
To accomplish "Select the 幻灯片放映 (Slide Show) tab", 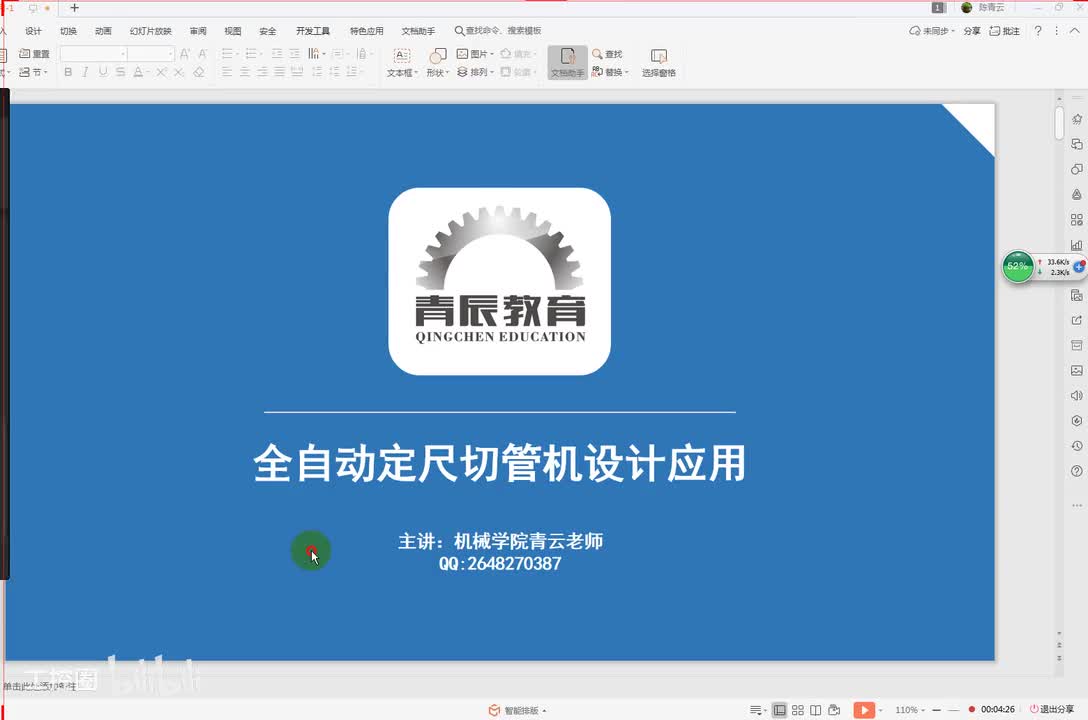I will click(x=151, y=31).
